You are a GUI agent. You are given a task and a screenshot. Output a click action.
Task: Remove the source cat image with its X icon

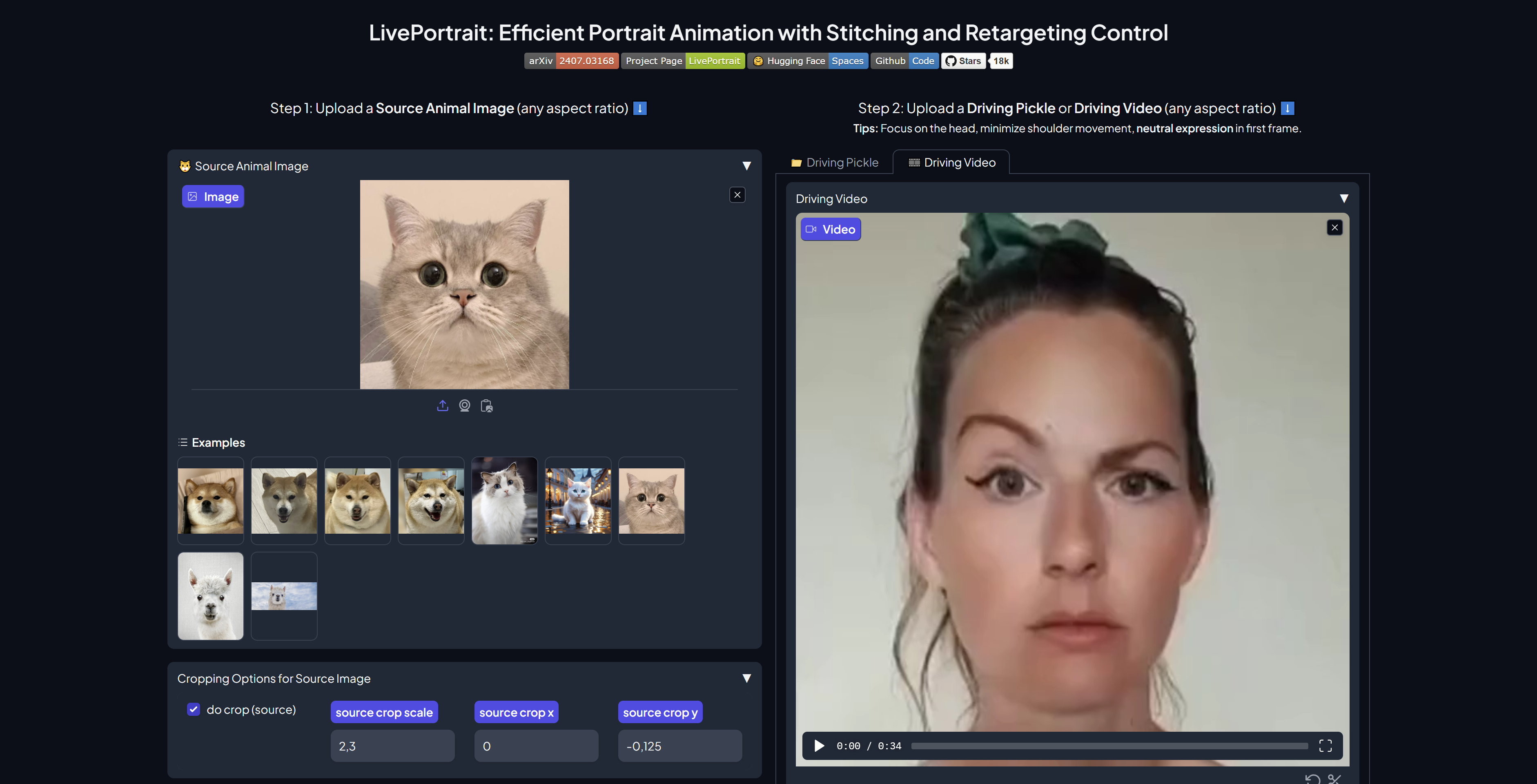pos(737,194)
